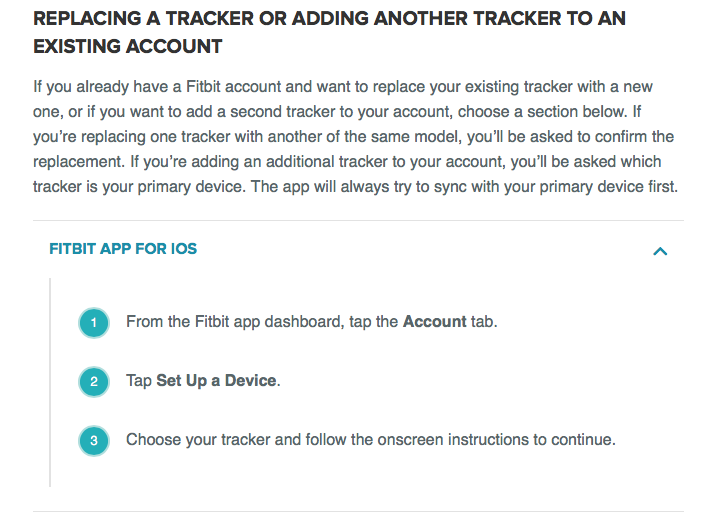Click the step 2 number badge
The width and height of the screenshot is (712, 524).
click(93, 381)
